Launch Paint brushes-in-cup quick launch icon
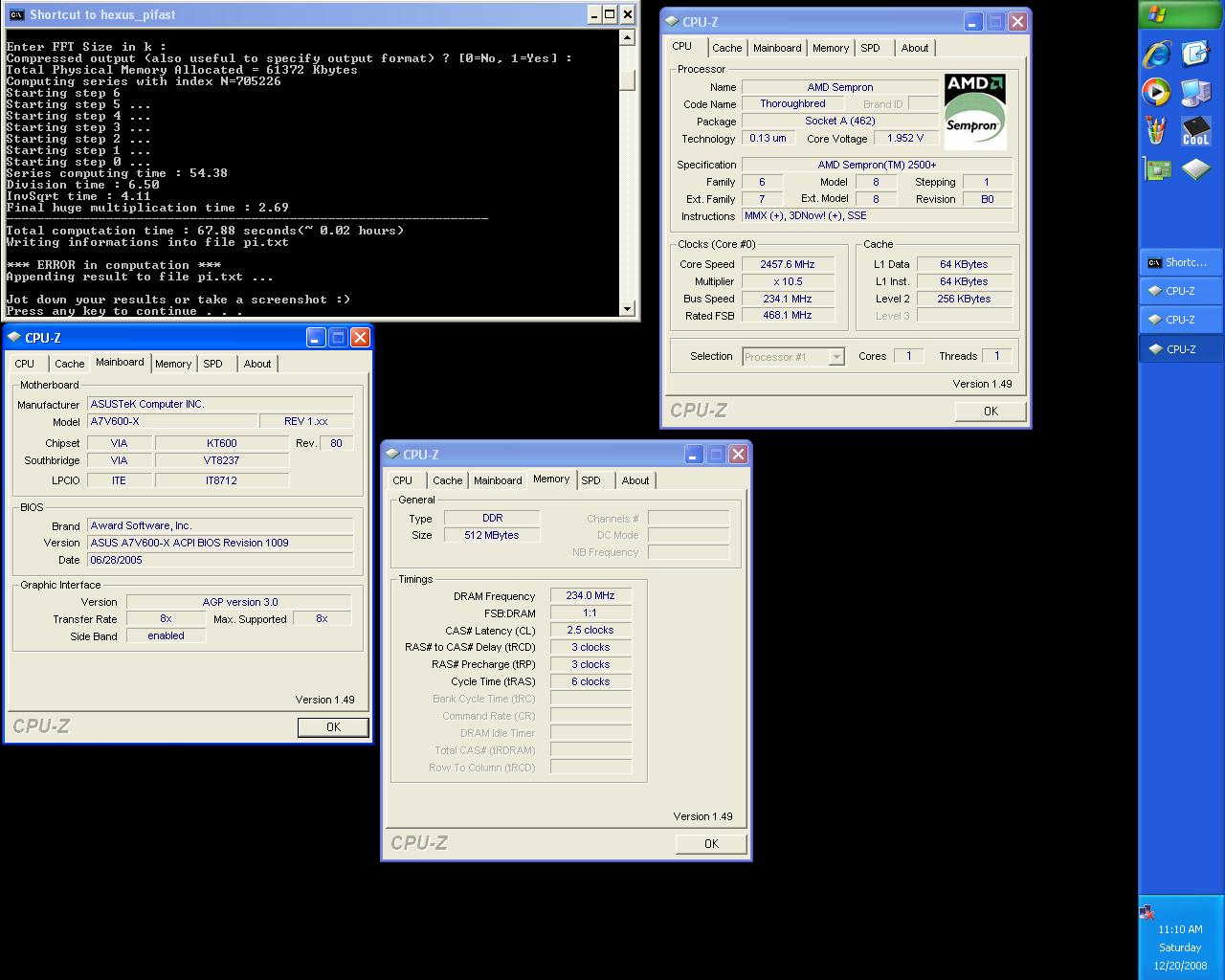Screen dimensions: 1225x980 (x=1157, y=131)
